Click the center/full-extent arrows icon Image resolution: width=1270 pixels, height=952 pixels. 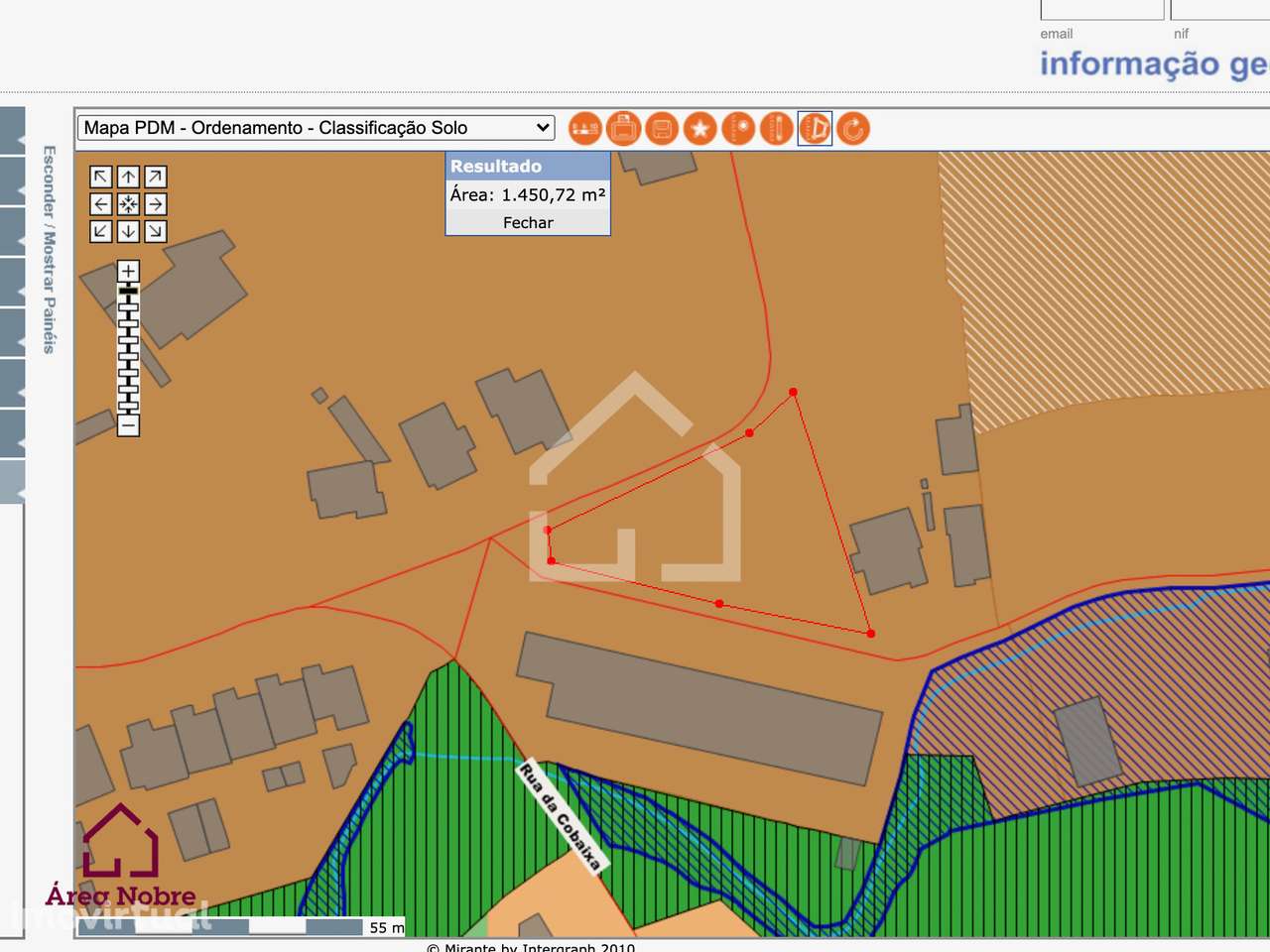tap(128, 204)
